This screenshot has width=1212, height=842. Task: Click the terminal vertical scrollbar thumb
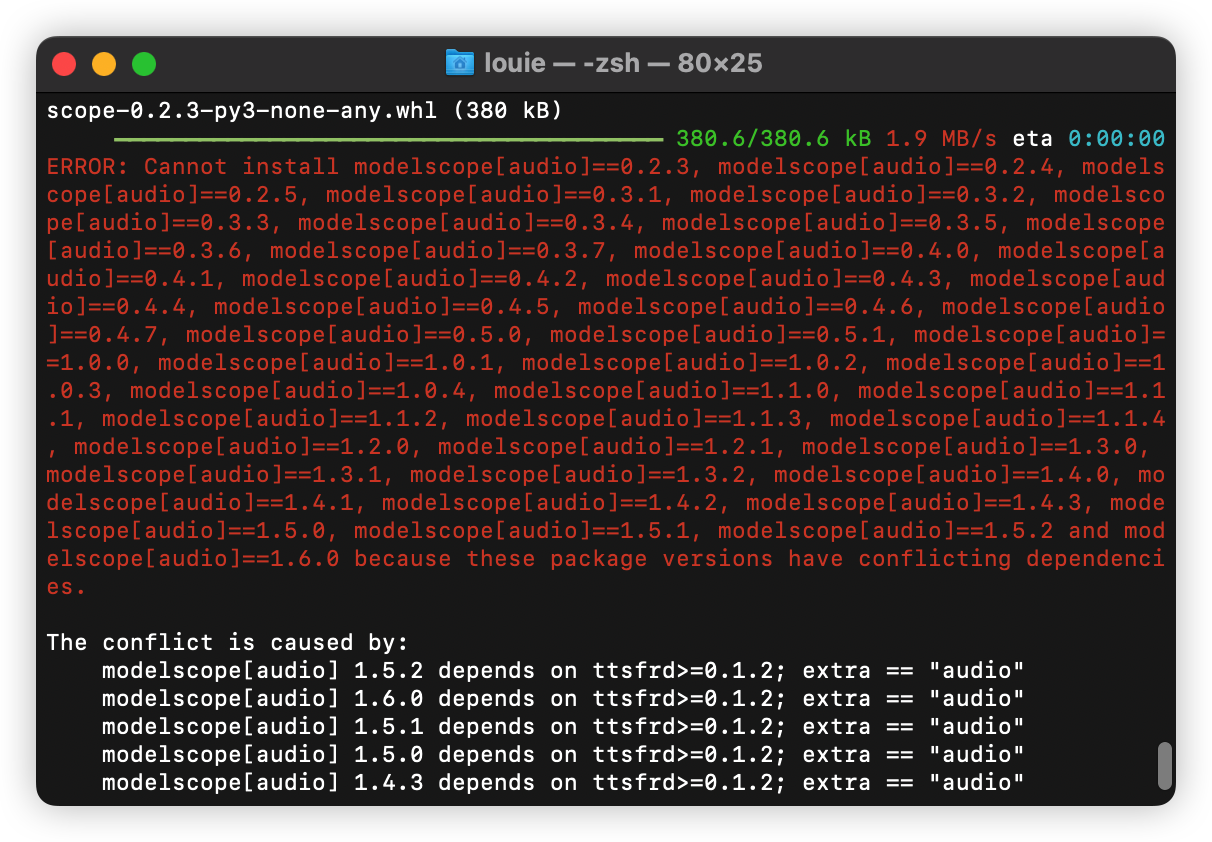[1163, 765]
